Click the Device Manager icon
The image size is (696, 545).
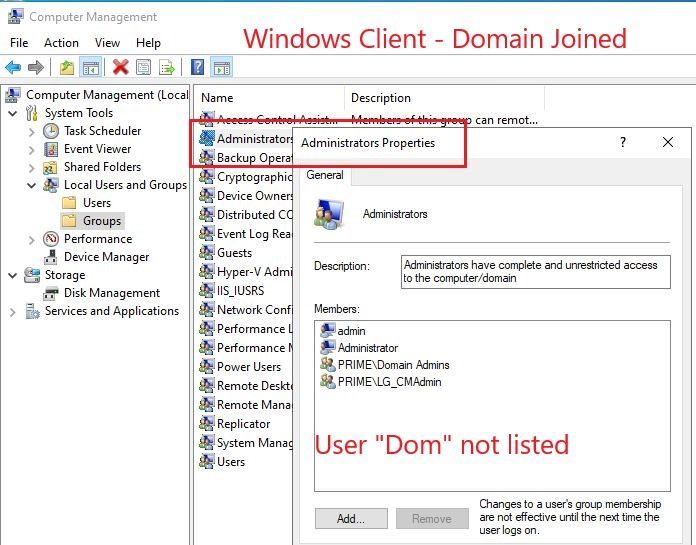point(51,257)
